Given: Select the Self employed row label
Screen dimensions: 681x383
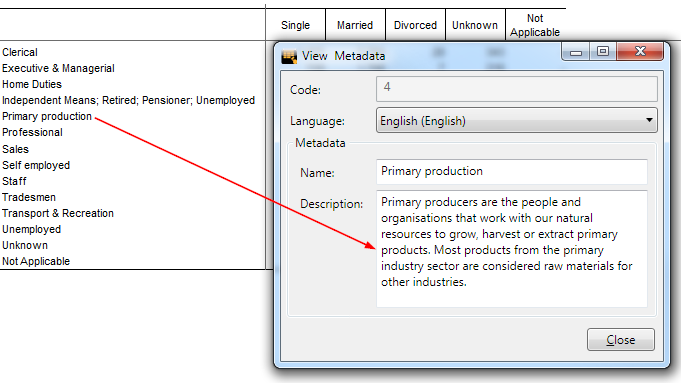Looking at the screenshot, I should pos(36,165).
